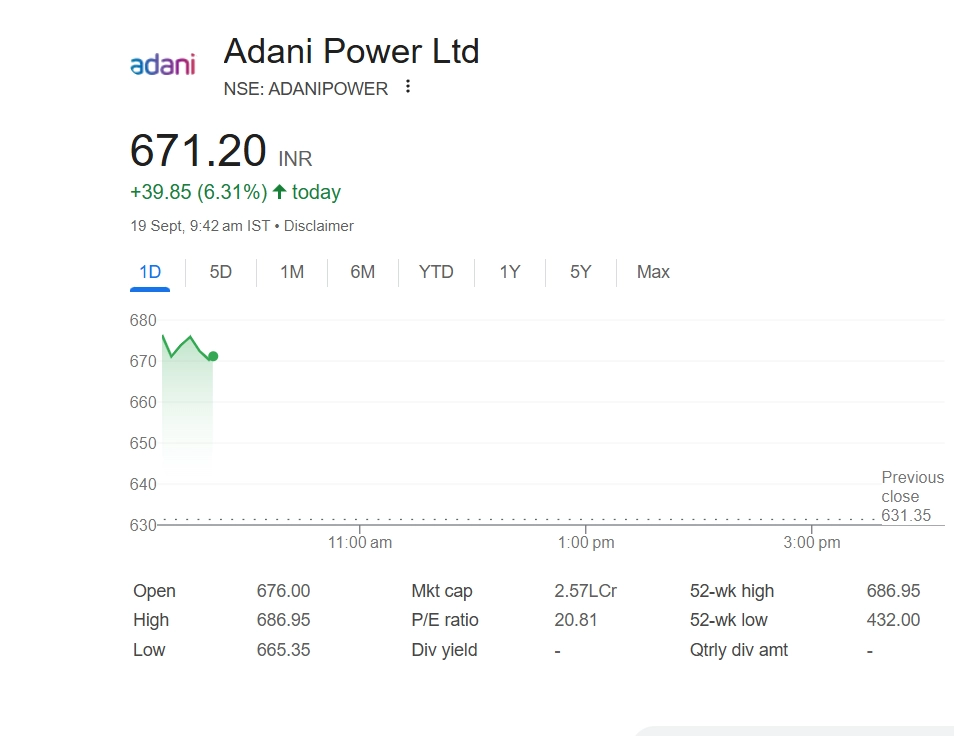954x736 pixels.
Task: Choose the 5Y time range
Action: (x=581, y=272)
